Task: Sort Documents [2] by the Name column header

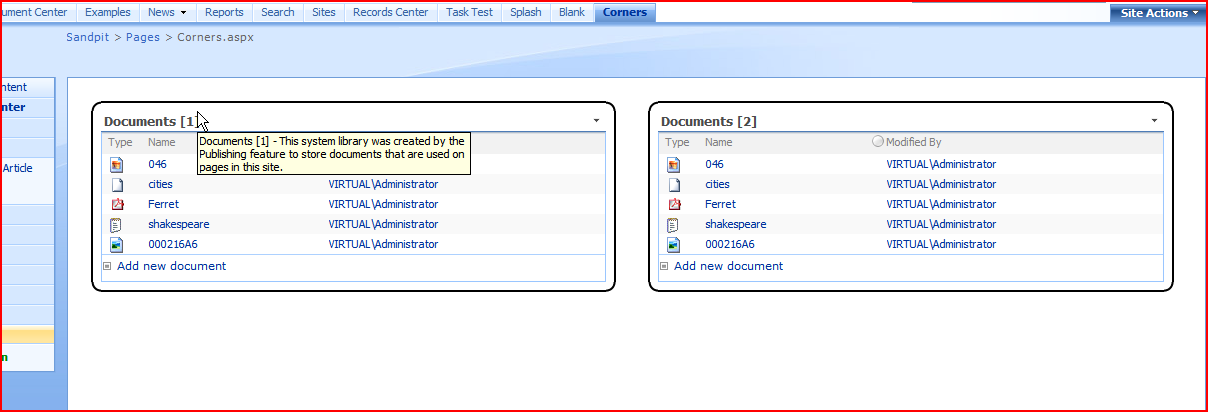Action: 718,143
